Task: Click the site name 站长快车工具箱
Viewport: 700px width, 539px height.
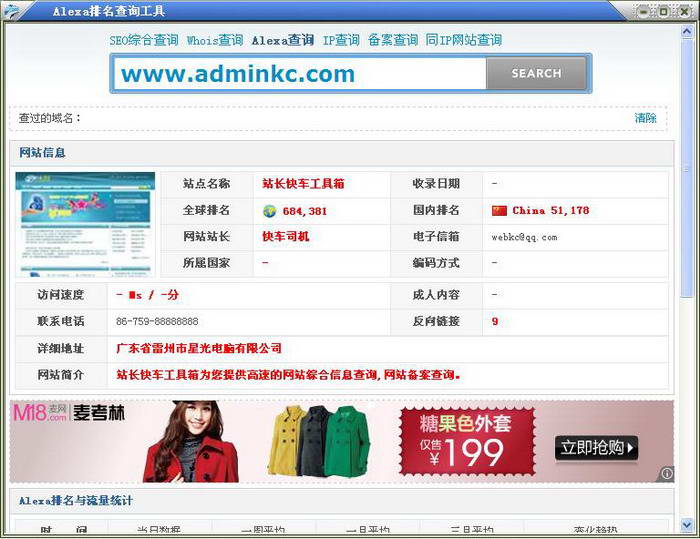Action: (303, 184)
